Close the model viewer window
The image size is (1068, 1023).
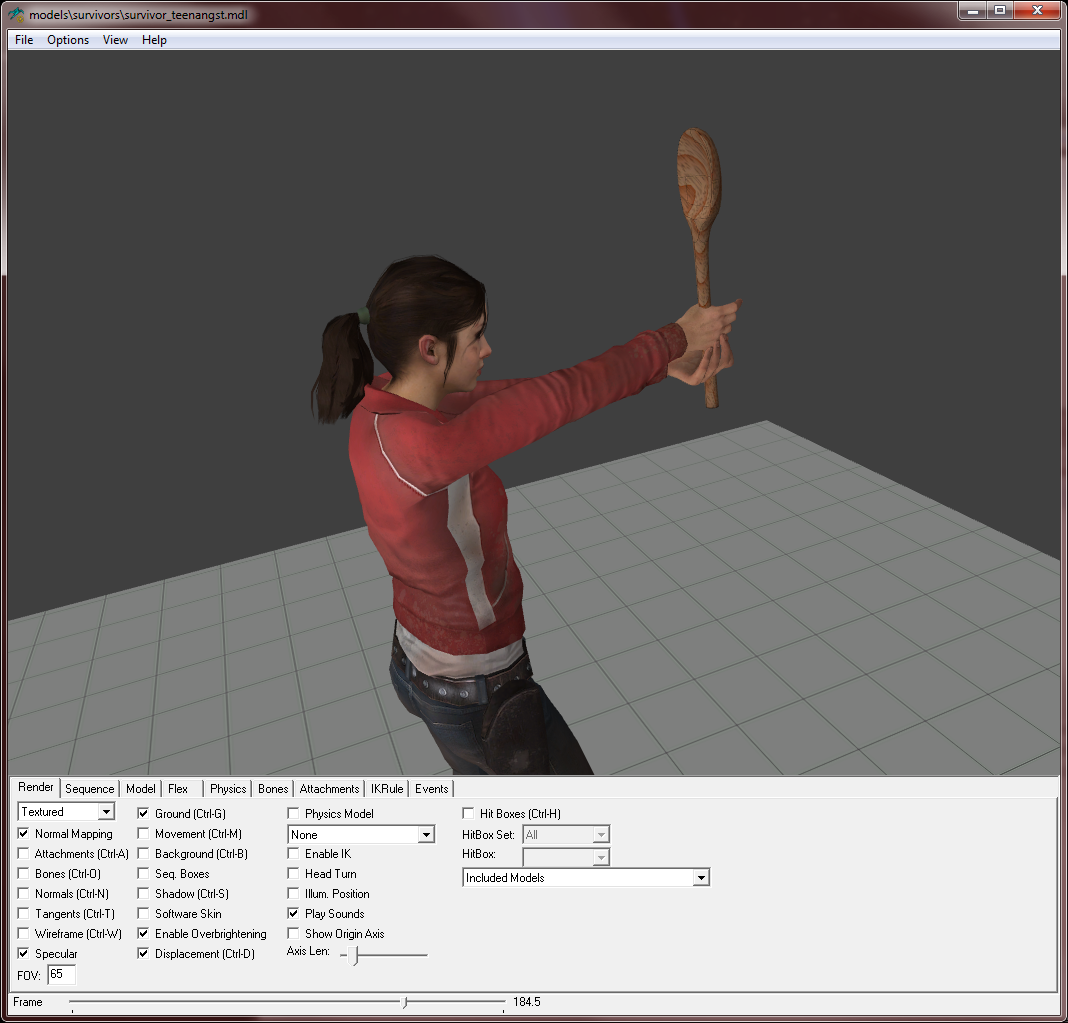(x=1037, y=10)
